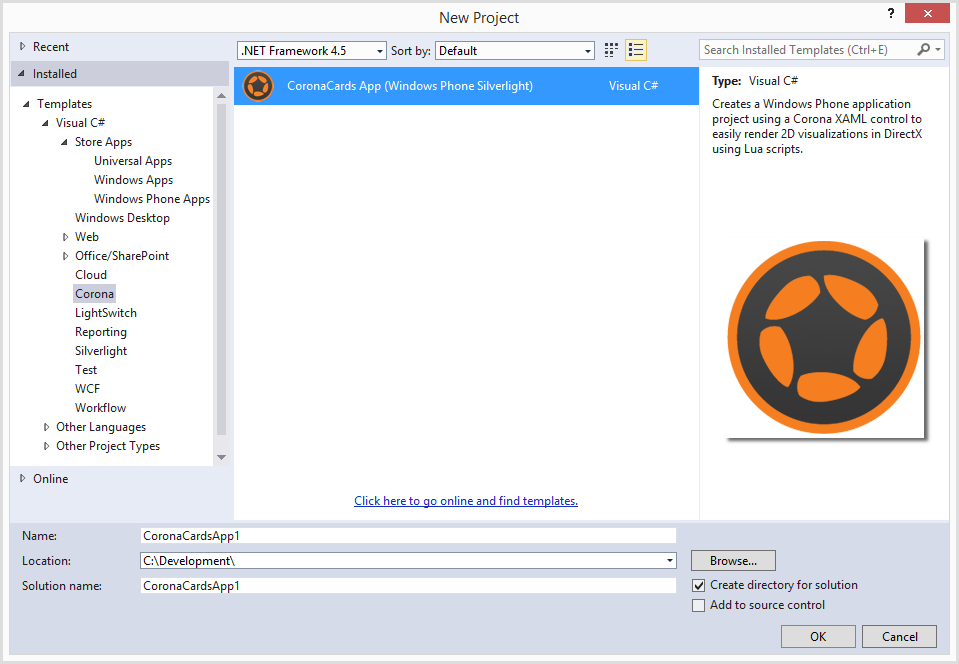
Task: Expand the Other Project Types node
Action: click(46, 446)
